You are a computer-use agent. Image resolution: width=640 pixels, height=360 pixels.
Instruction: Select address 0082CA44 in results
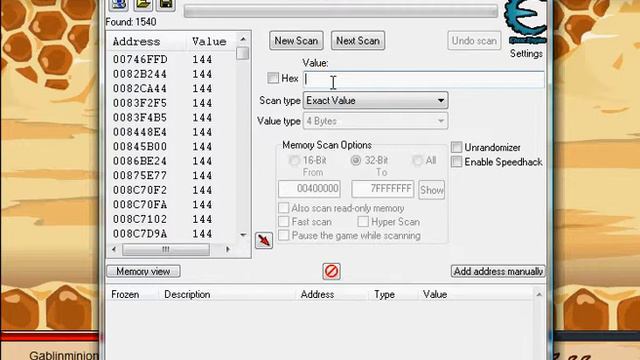(x=140, y=89)
